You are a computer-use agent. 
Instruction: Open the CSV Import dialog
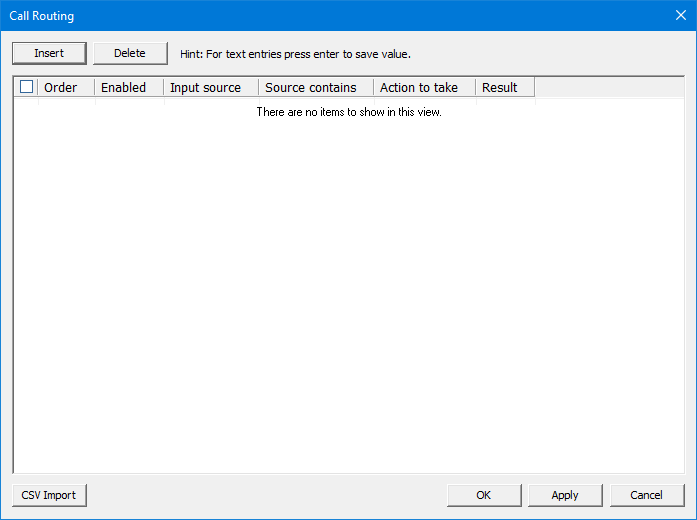pos(49,495)
